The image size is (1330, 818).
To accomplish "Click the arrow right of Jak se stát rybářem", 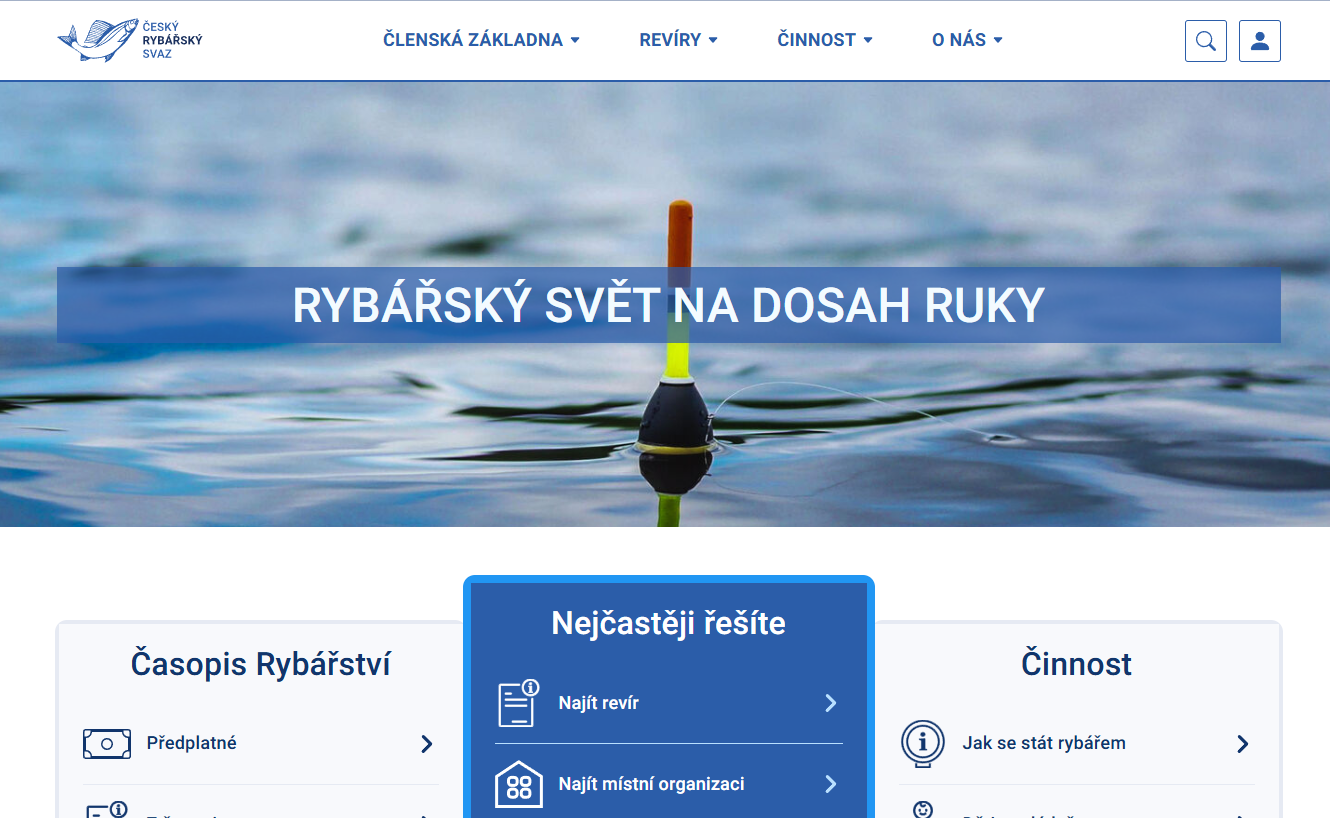I will point(1242,744).
